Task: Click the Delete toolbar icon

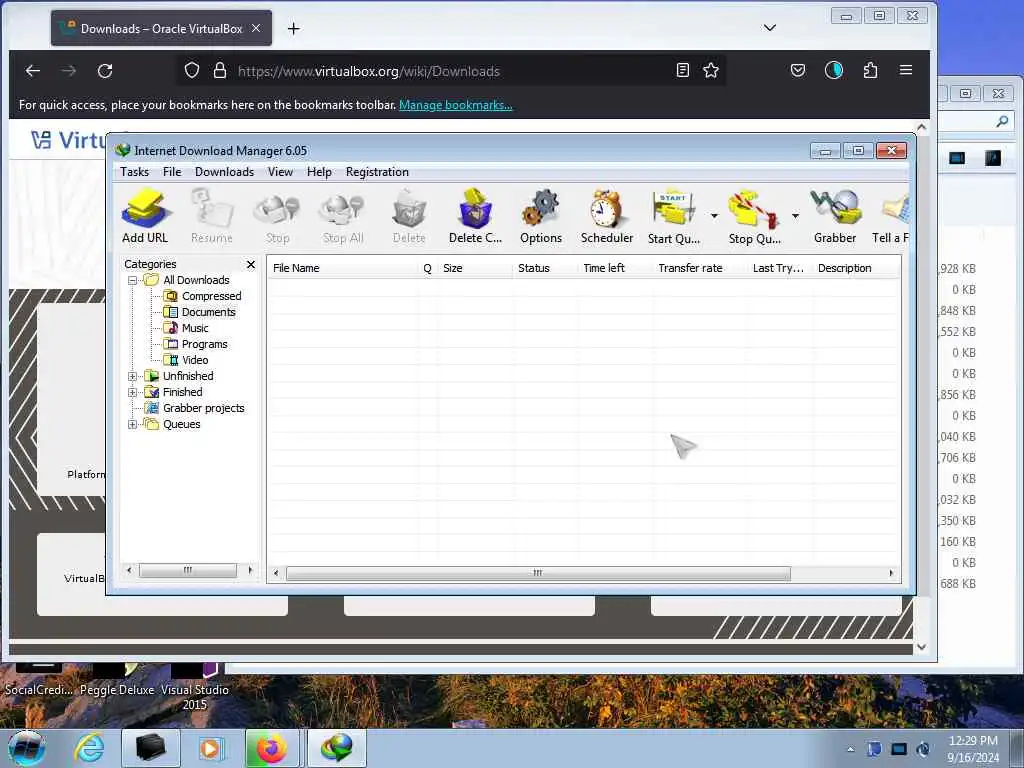Action: pos(409,216)
